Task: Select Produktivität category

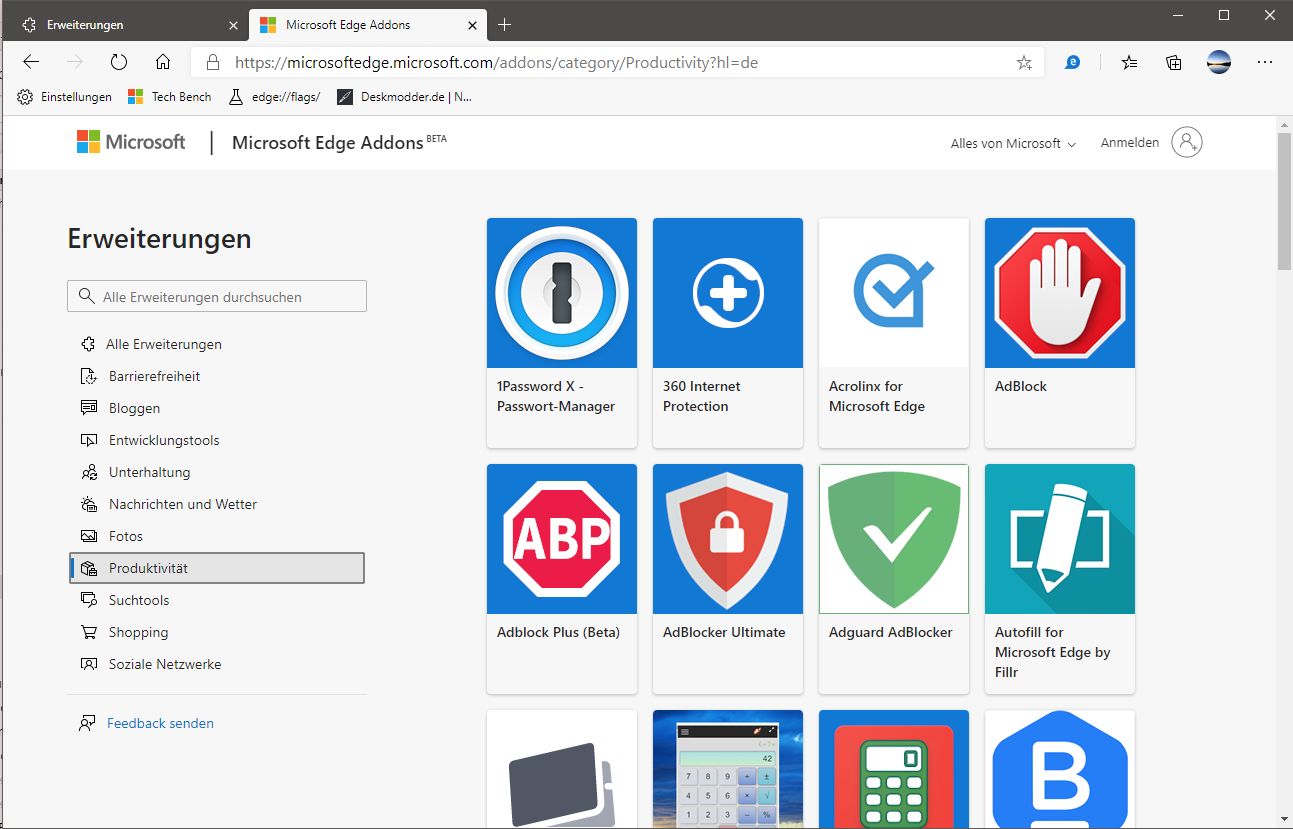Action: click(x=217, y=568)
